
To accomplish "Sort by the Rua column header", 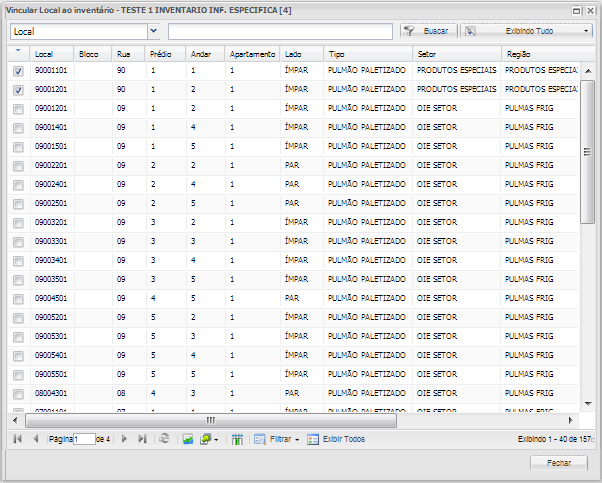I will coord(129,54).
